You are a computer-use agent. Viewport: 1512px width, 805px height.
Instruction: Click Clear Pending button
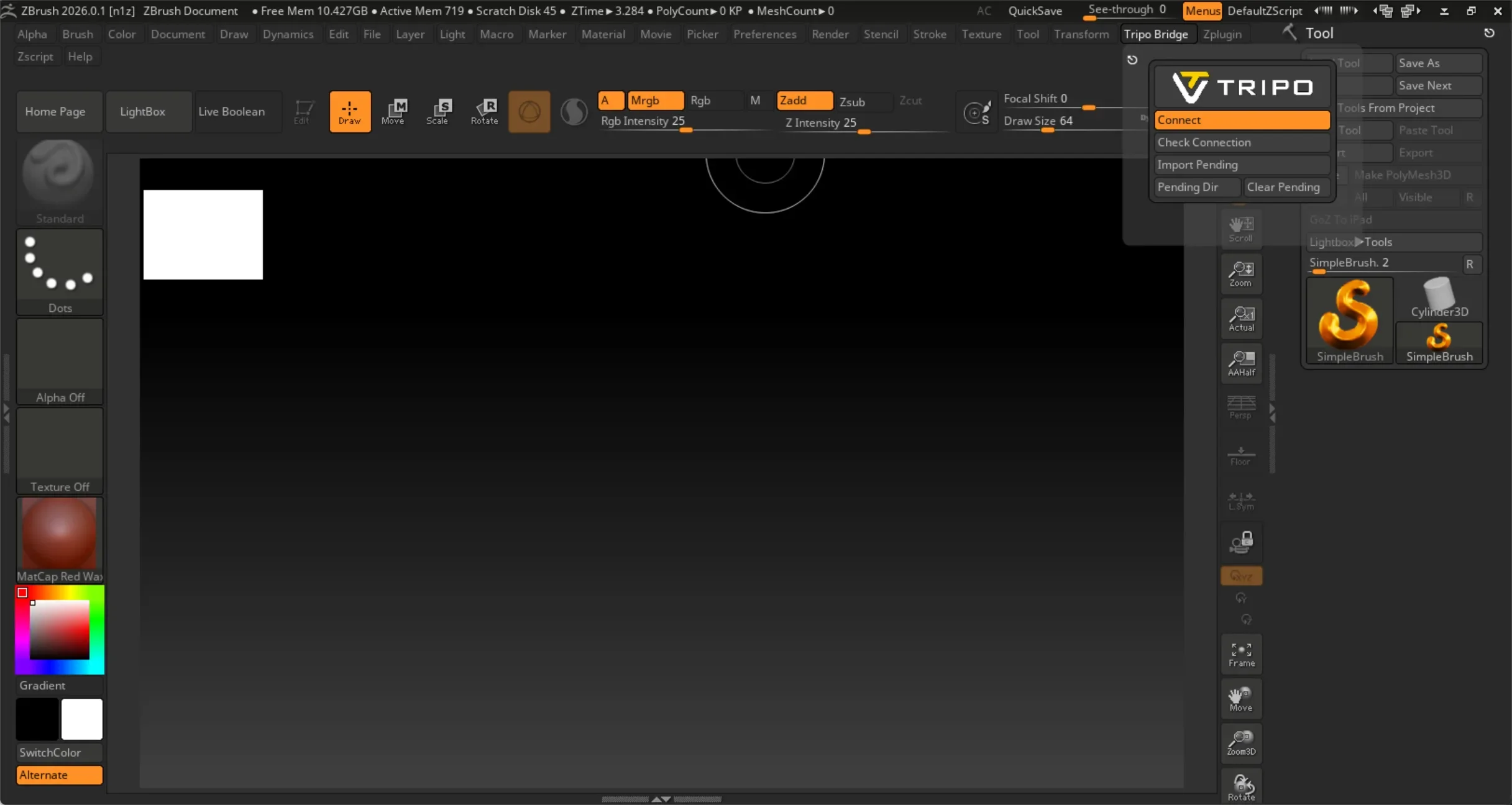[1286, 187]
